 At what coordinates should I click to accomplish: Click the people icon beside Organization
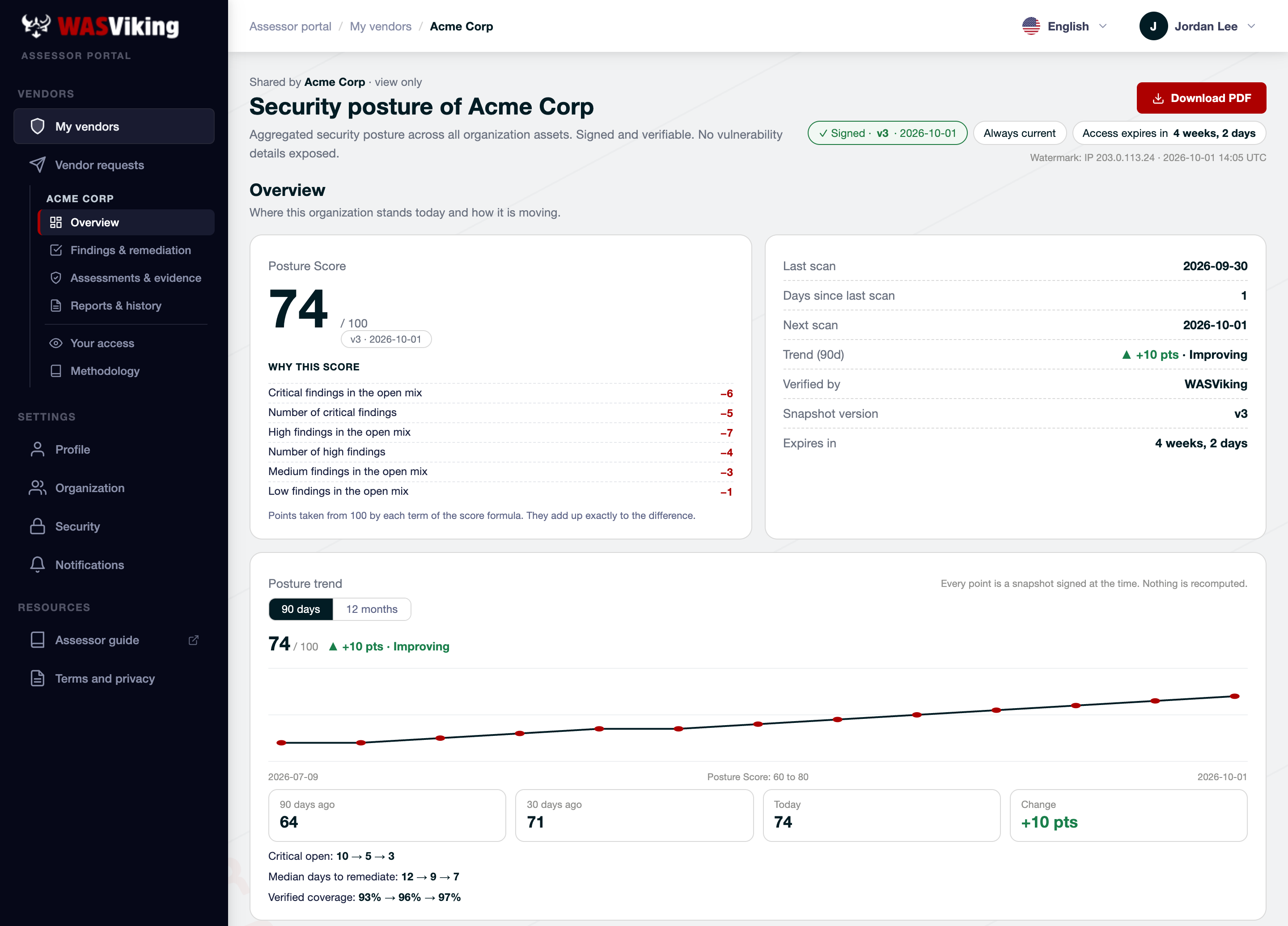coord(38,488)
